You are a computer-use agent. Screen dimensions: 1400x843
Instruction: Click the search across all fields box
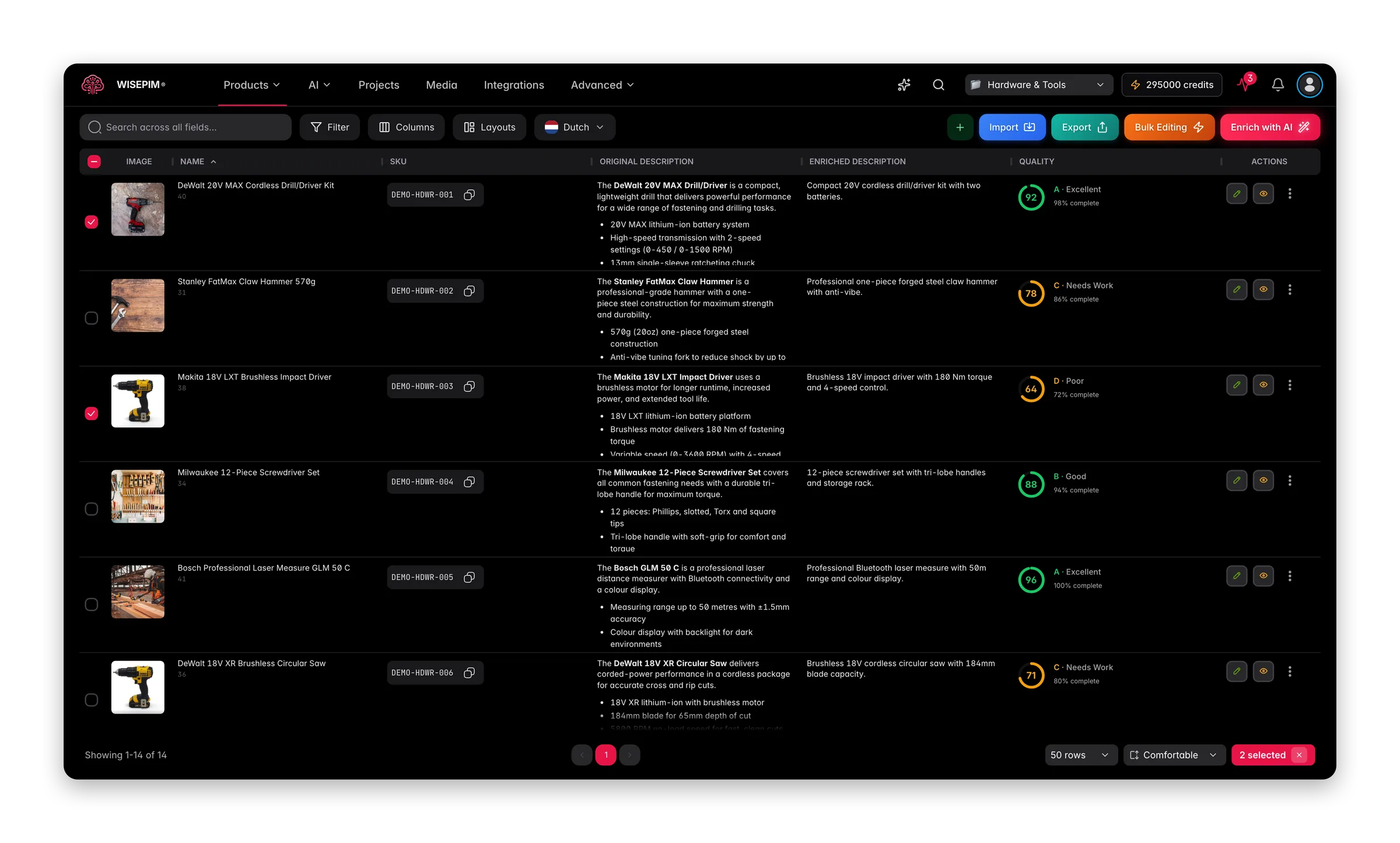pyautogui.click(x=185, y=127)
